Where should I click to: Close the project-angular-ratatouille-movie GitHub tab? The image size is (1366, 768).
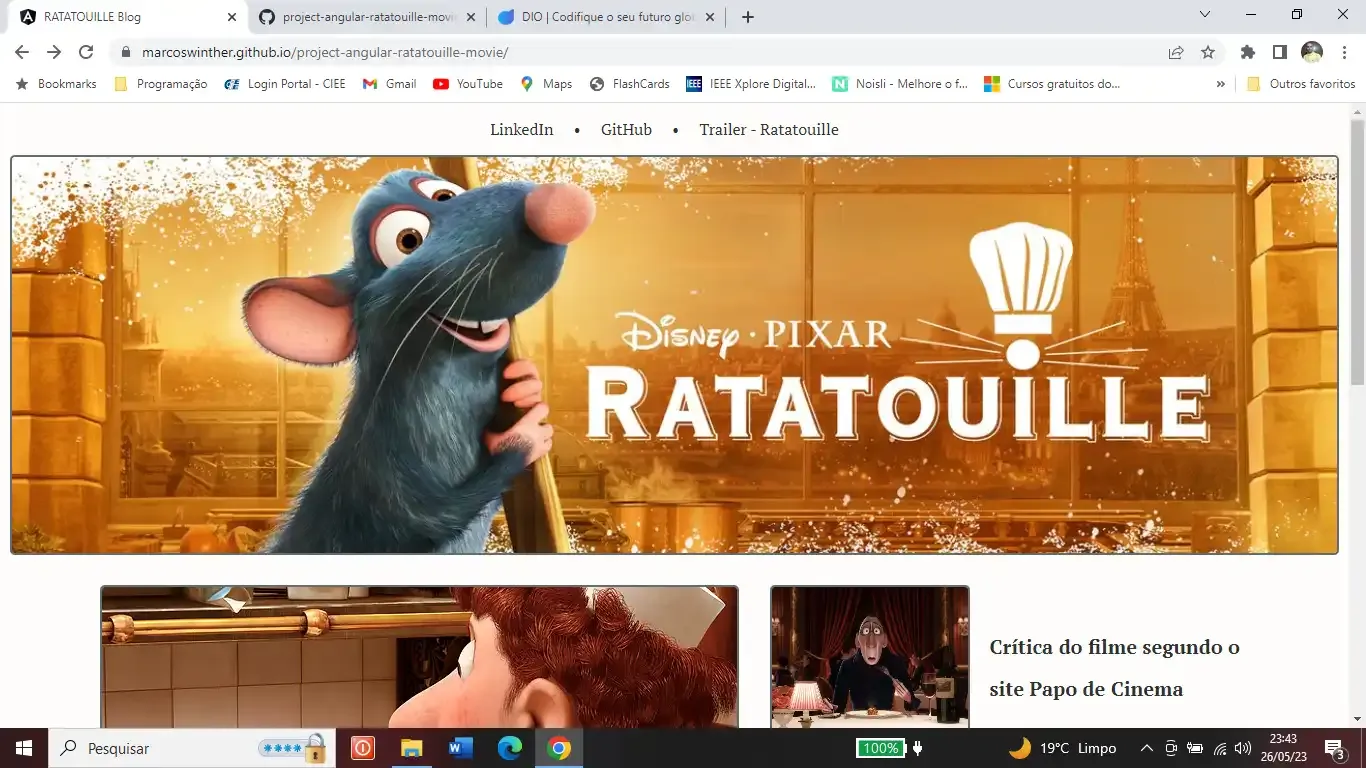[471, 17]
